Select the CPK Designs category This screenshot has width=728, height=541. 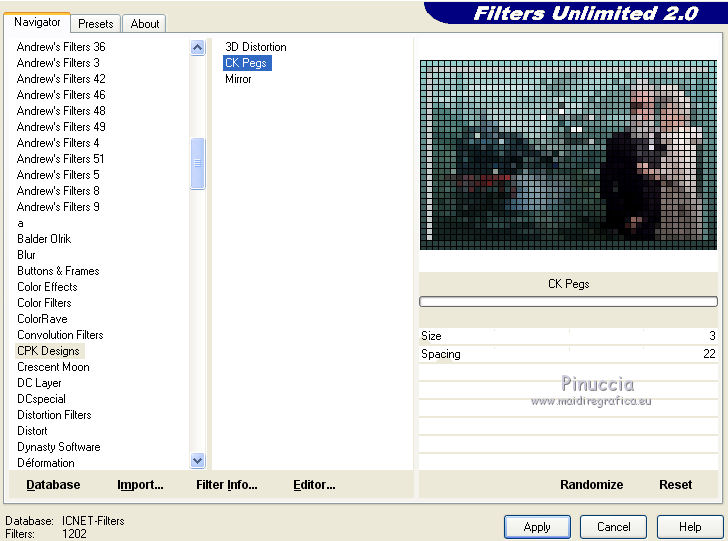(x=48, y=351)
